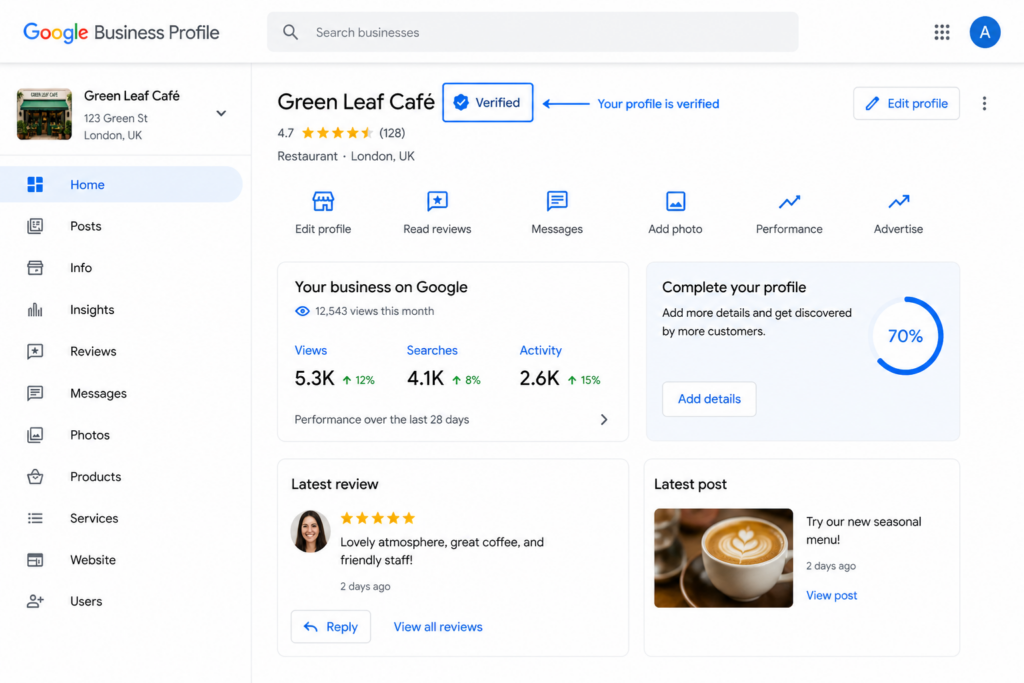
Task: Click the '5.3K' views value
Action: pyautogui.click(x=315, y=379)
